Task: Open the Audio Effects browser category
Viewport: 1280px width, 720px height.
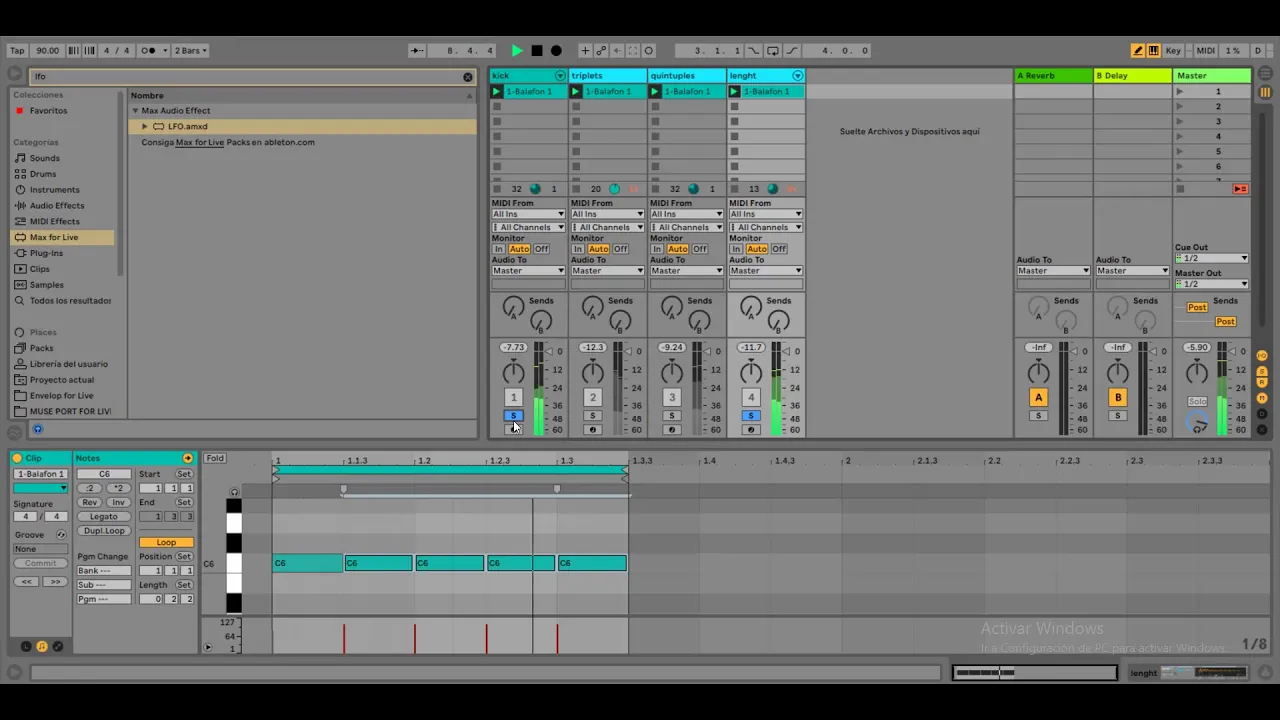Action: pyautogui.click(x=57, y=206)
